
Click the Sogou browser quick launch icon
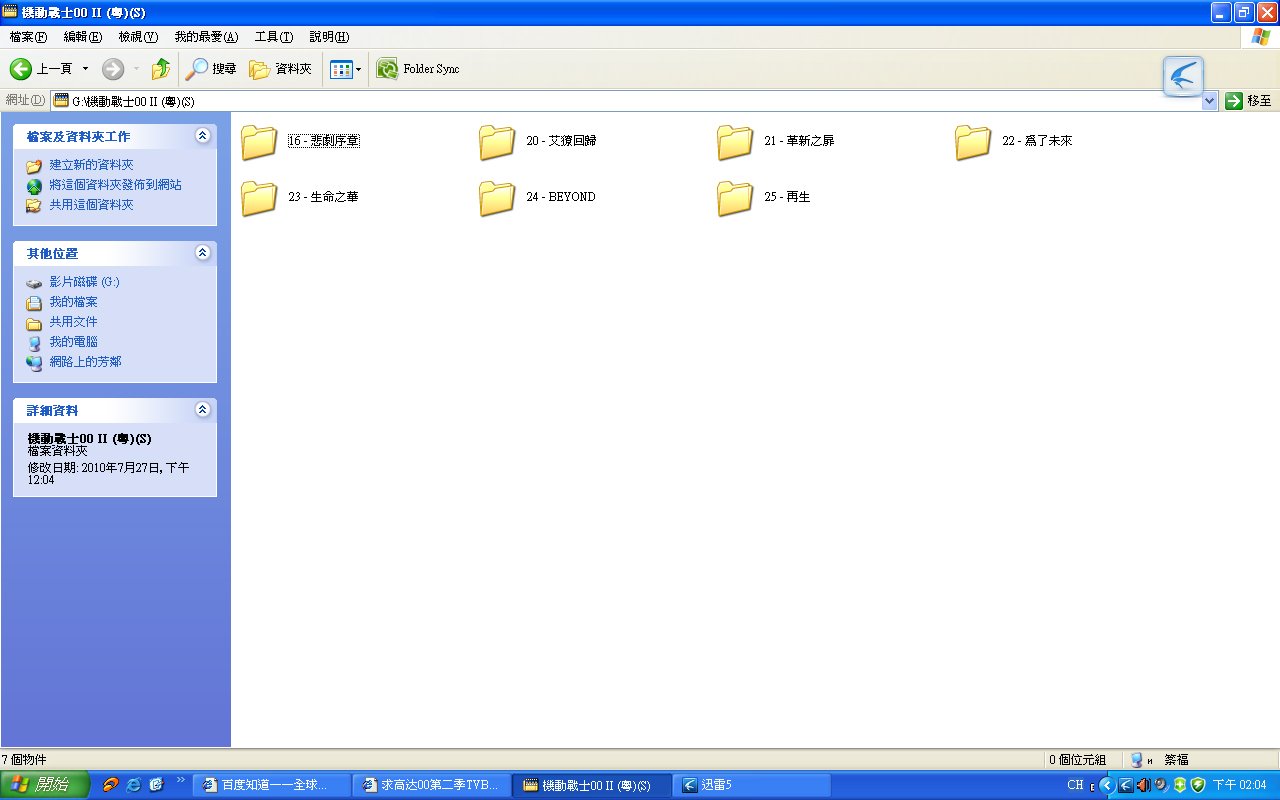pos(111,785)
